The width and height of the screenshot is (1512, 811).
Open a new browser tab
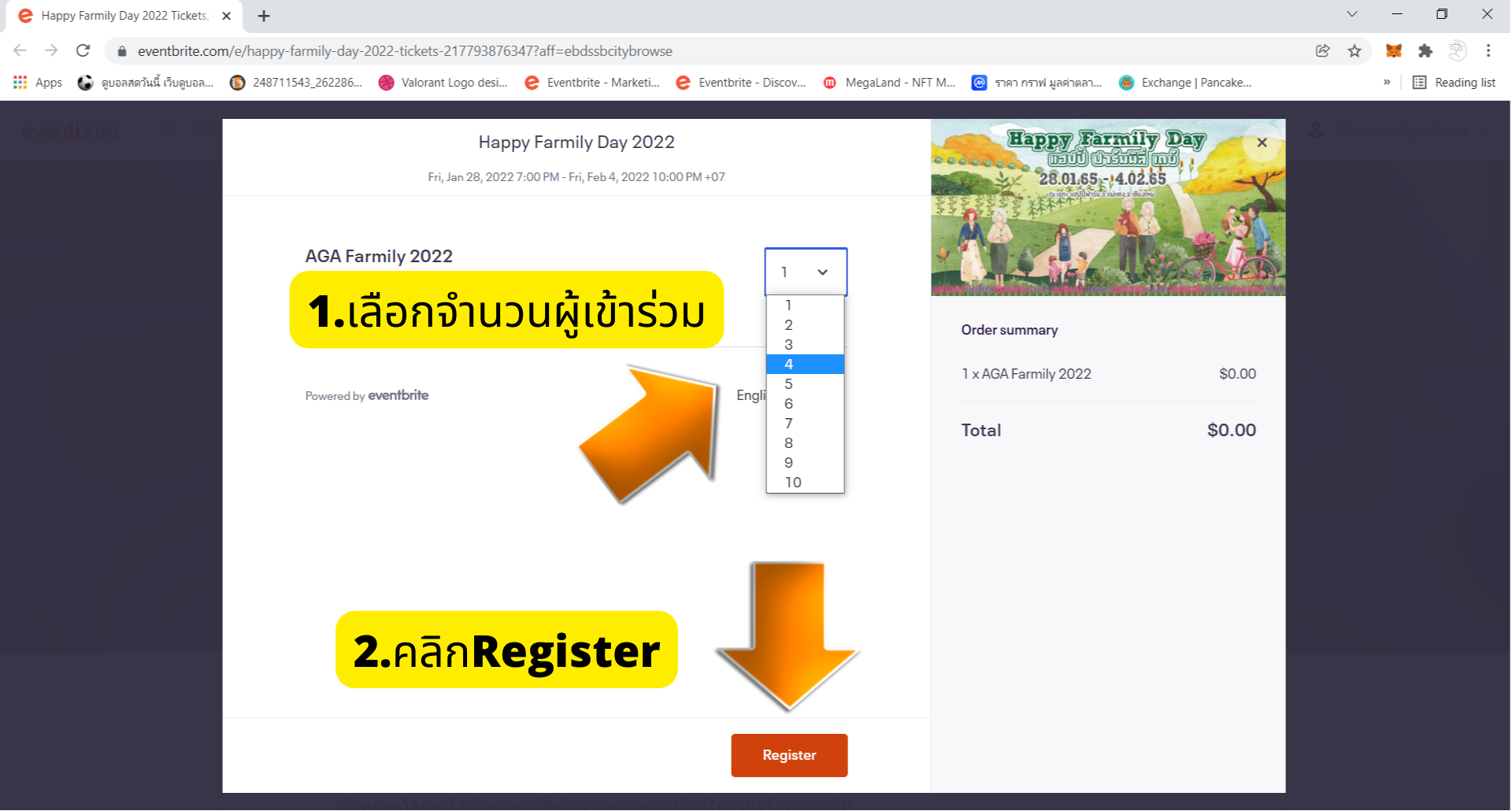pos(264,16)
